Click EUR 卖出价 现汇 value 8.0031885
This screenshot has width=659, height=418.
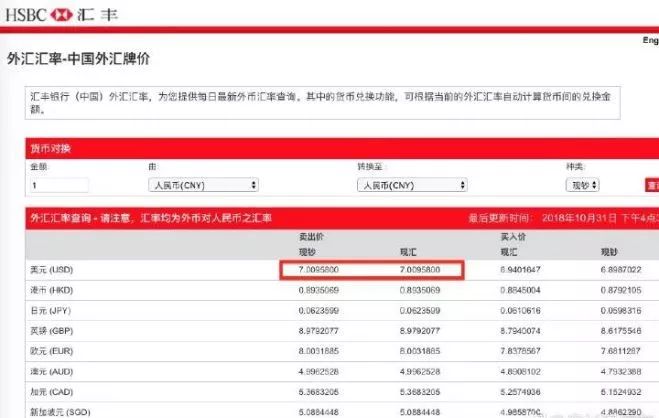tap(420, 351)
